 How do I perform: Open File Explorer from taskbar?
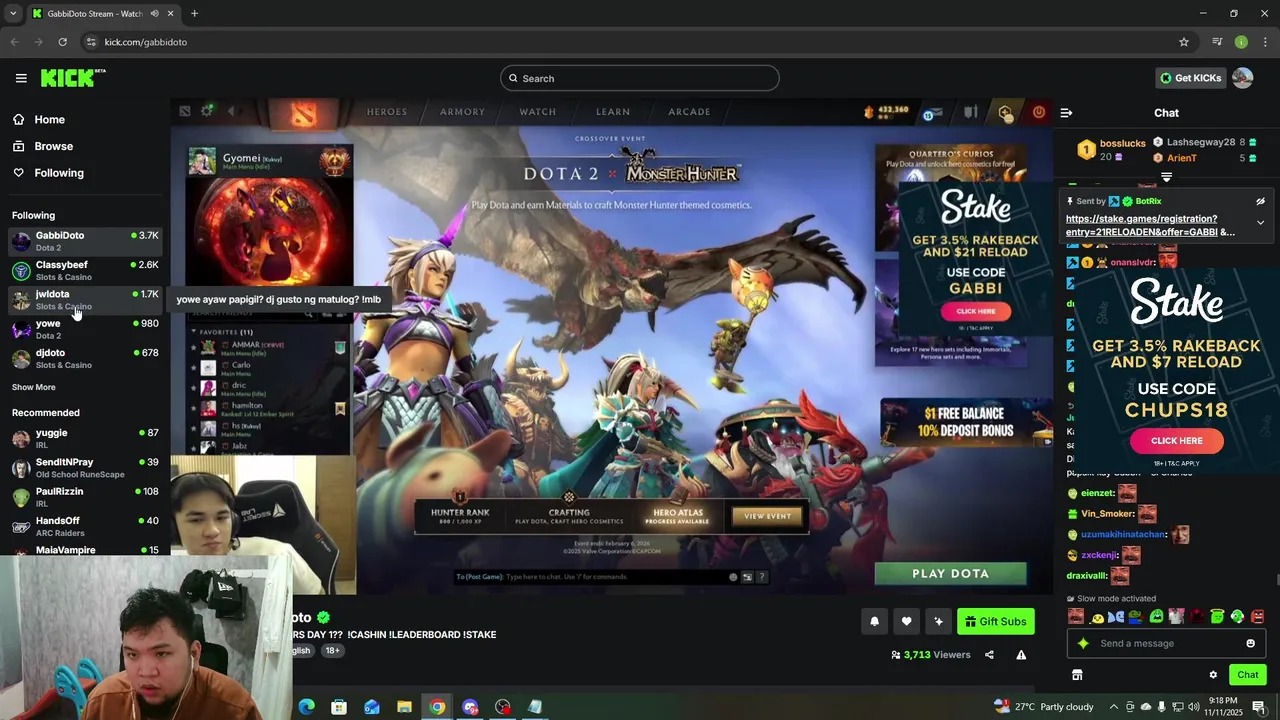pyautogui.click(x=404, y=707)
